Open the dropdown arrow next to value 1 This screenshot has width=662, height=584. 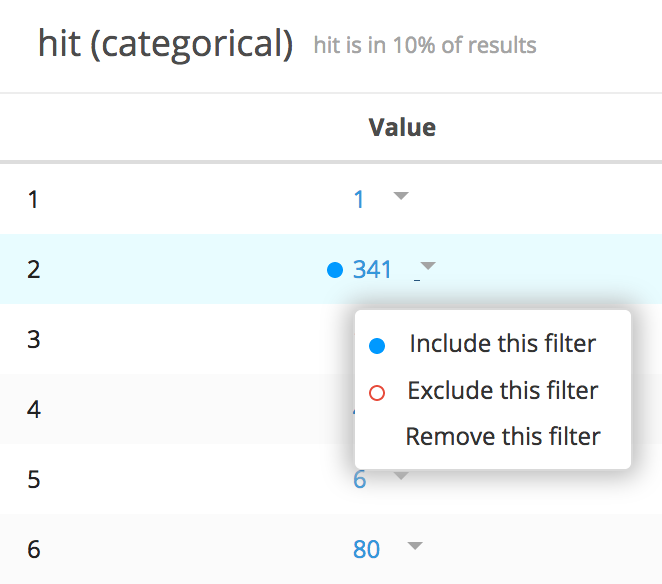click(401, 197)
